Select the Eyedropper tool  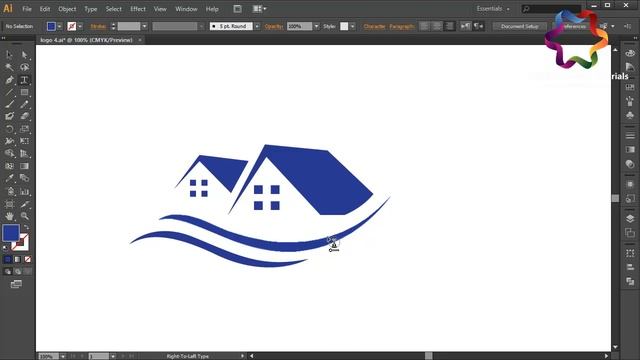9,178
